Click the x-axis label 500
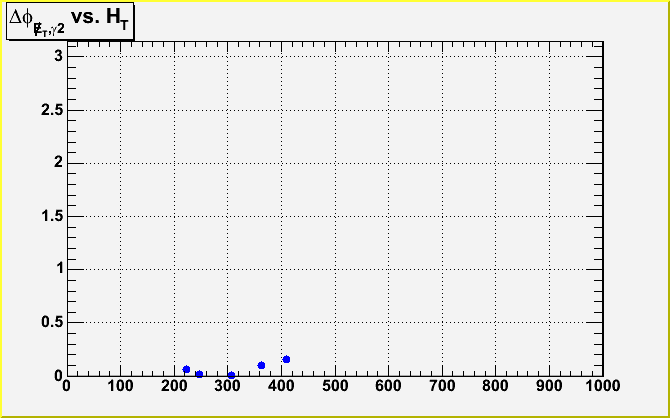670x418 pixels. [x=334, y=385]
